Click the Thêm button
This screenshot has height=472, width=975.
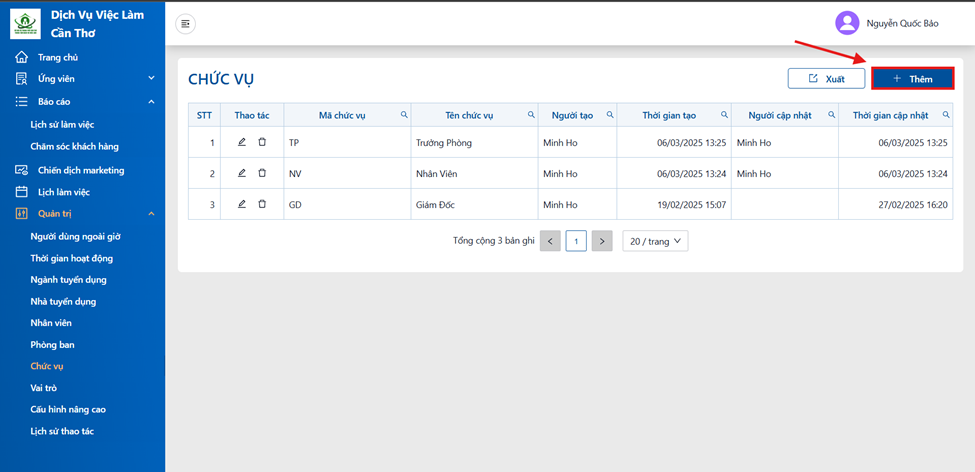click(912, 79)
